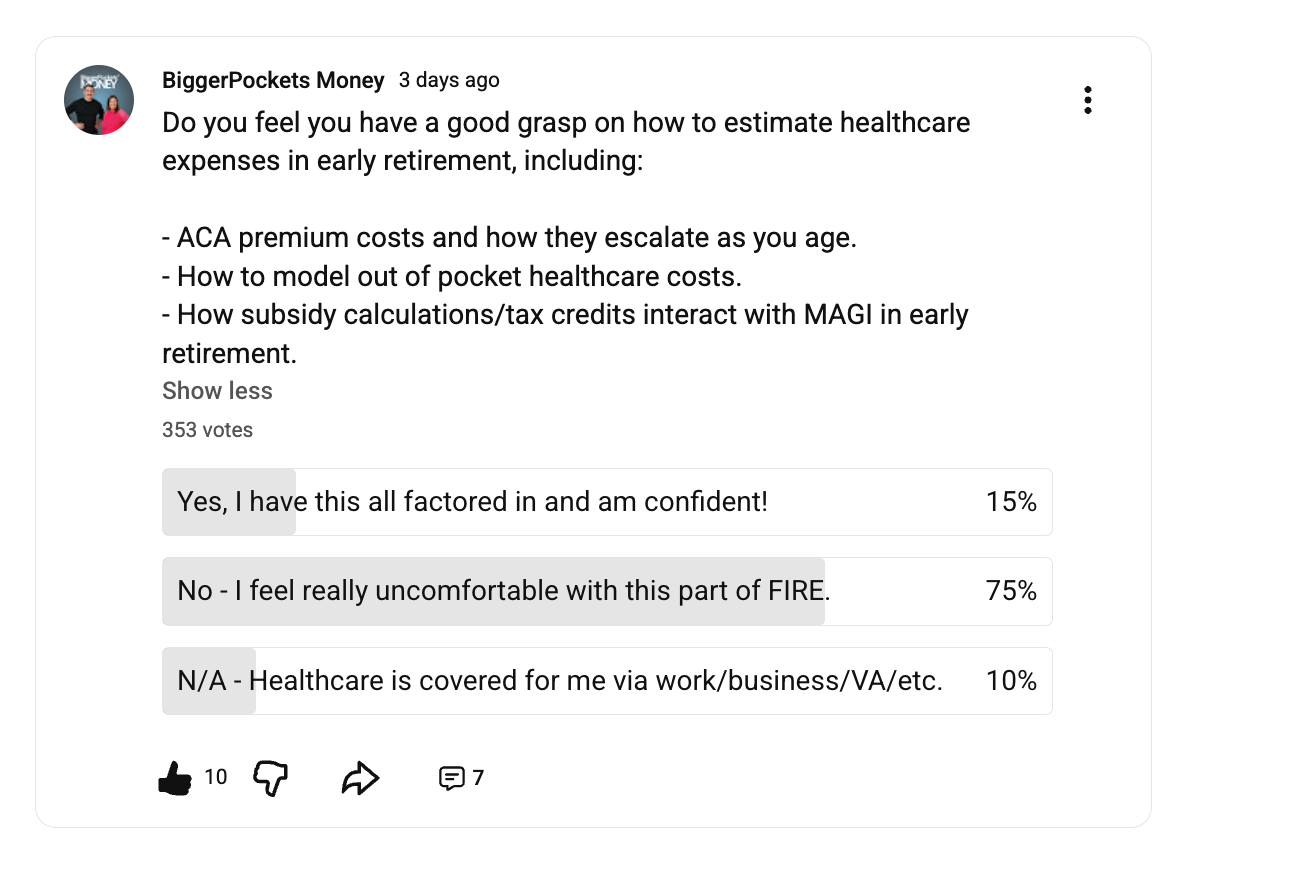Vote 'N/A - Healthcare is covered for me'
The width and height of the screenshot is (1294, 869).
click(x=560, y=681)
